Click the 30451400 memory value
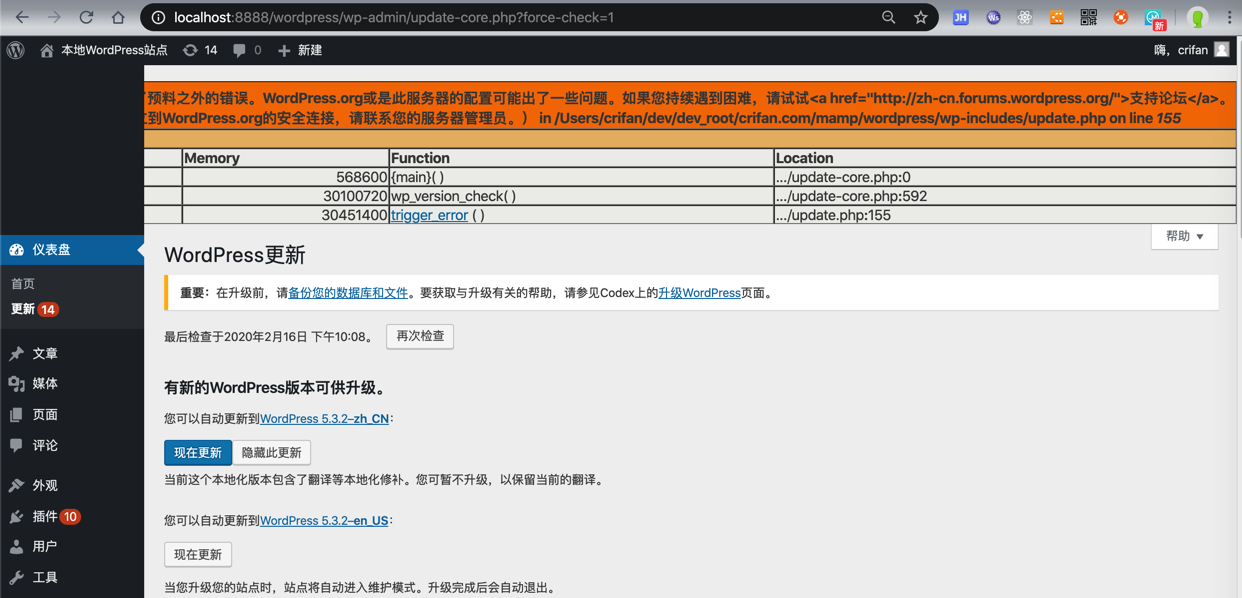The image size is (1242, 598). (354, 215)
